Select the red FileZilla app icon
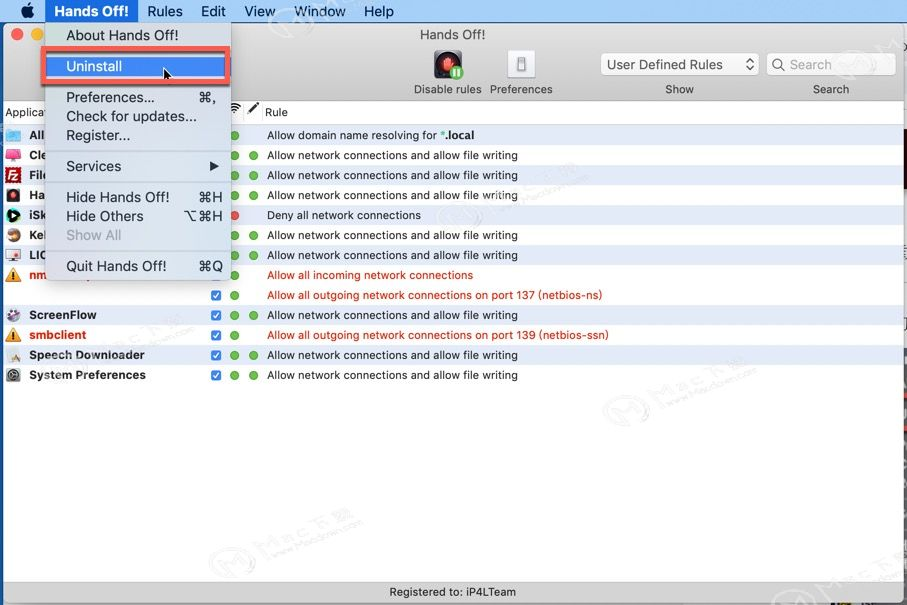 coord(13,175)
